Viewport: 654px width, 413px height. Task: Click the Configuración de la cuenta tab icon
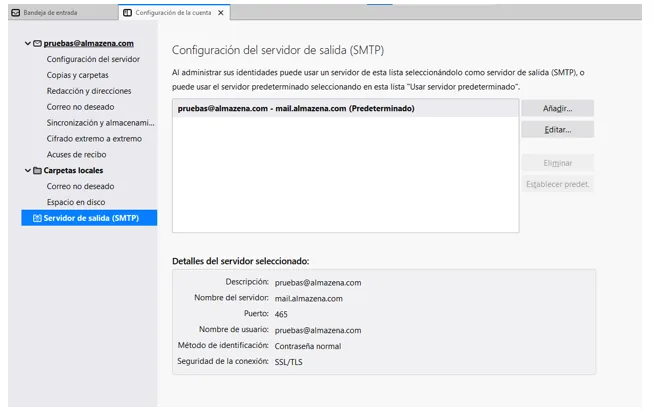pos(128,13)
